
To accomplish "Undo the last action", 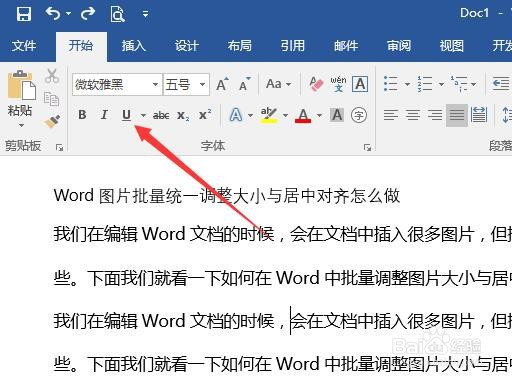I will click(53, 14).
